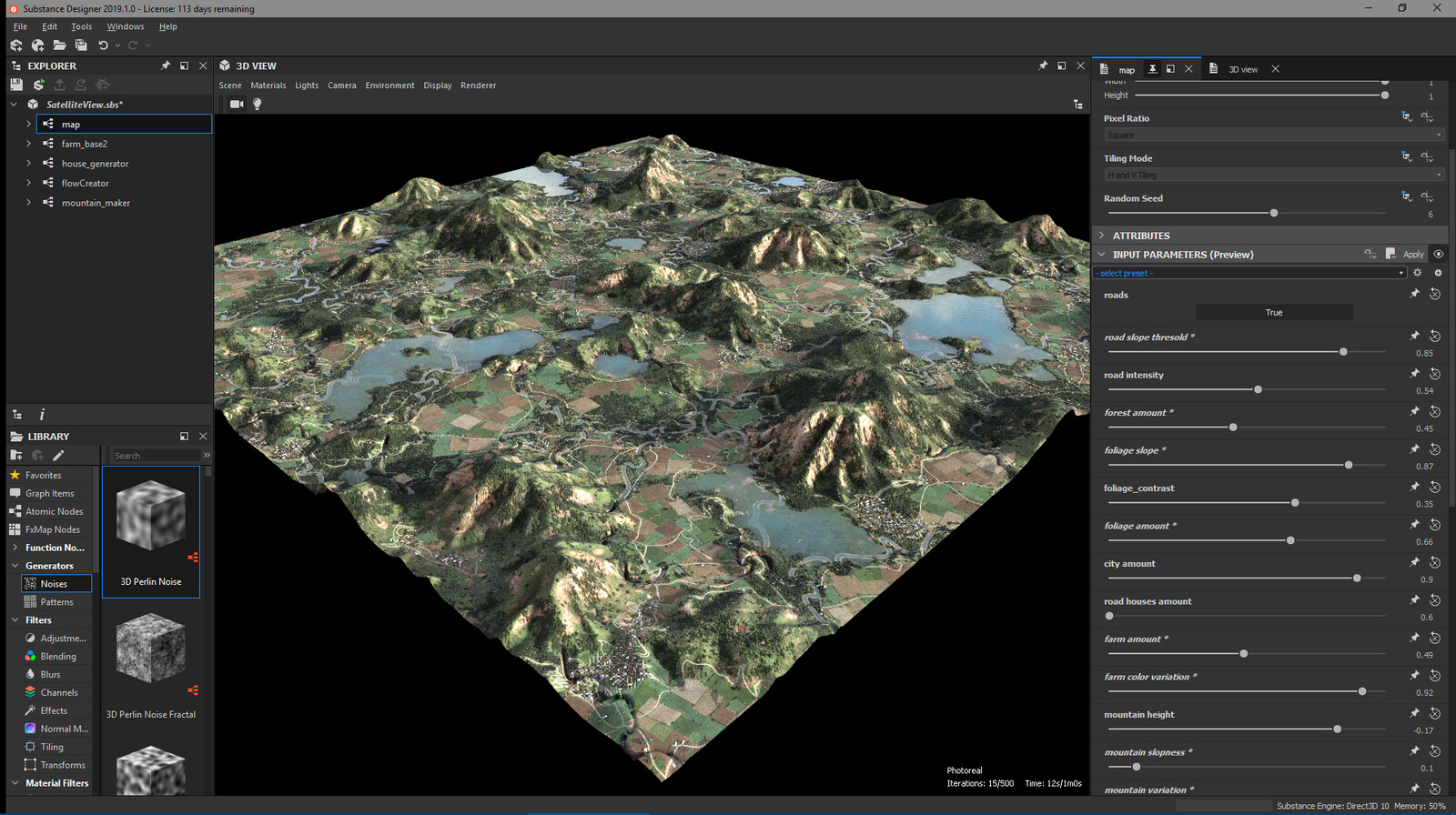The height and width of the screenshot is (815, 1456).
Task: Open the Renderer menu in 3D View
Action: tap(479, 86)
